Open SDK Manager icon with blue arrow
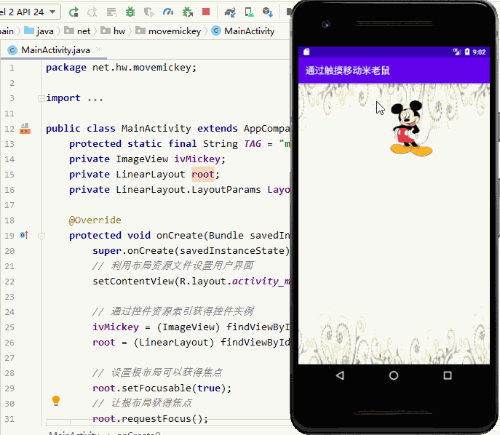500x435 pixels. (268, 12)
